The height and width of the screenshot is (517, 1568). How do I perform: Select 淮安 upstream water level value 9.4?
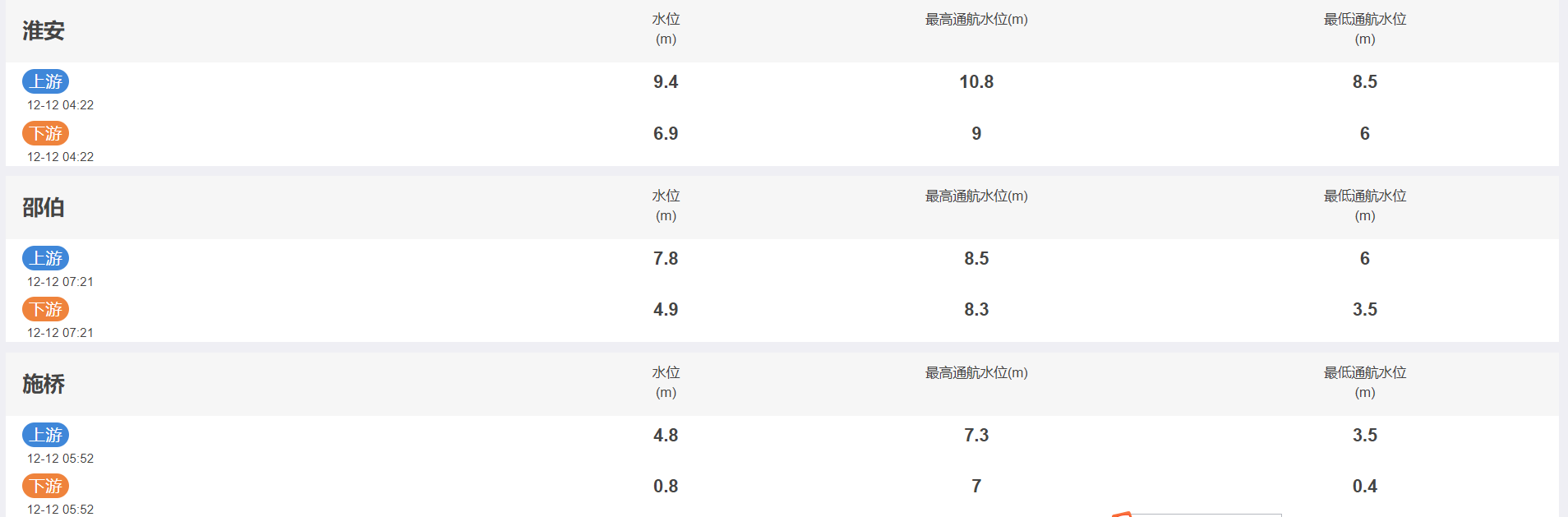click(666, 81)
